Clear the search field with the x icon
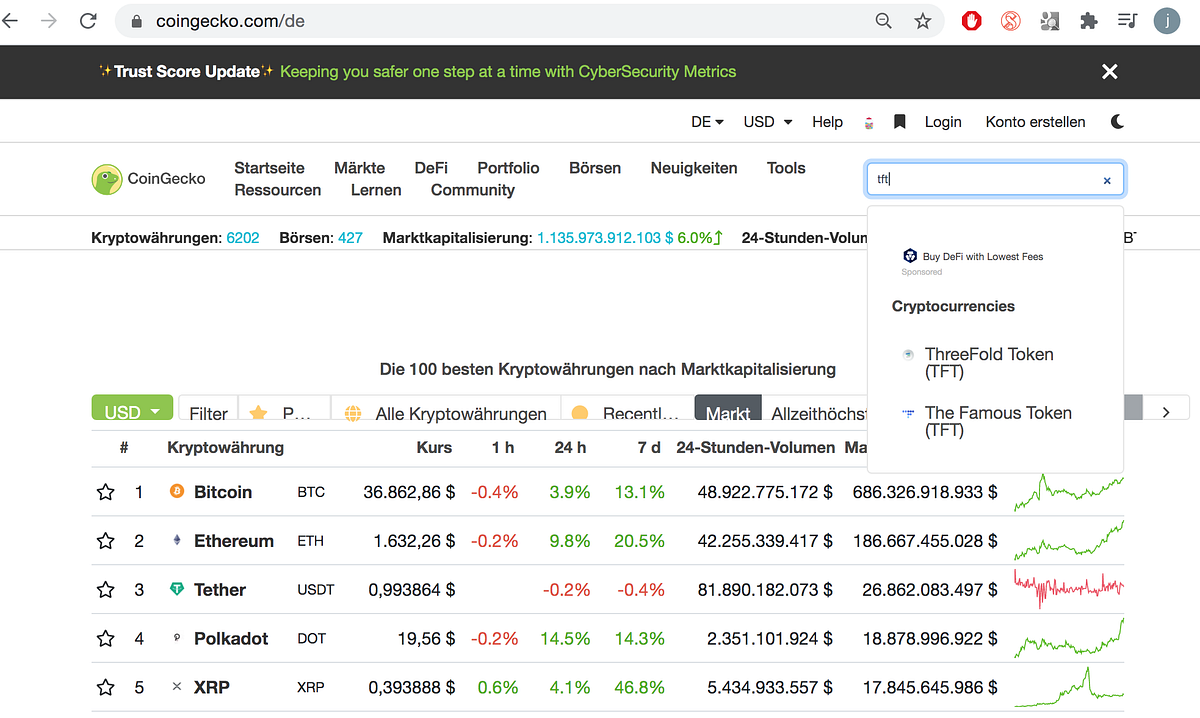 (x=1107, y=181)
